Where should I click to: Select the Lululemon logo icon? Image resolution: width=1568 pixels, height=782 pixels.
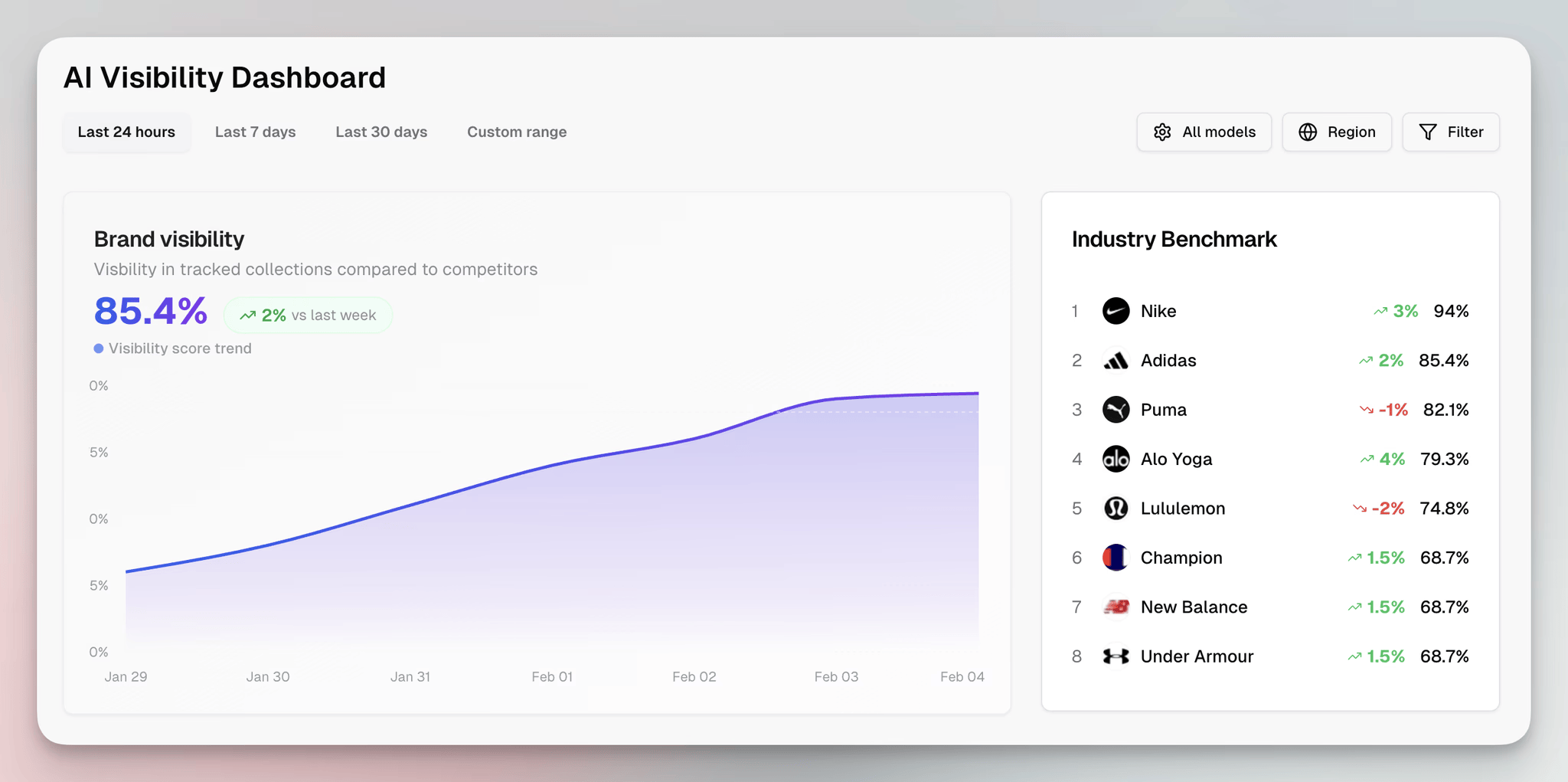click(1116, 508)
